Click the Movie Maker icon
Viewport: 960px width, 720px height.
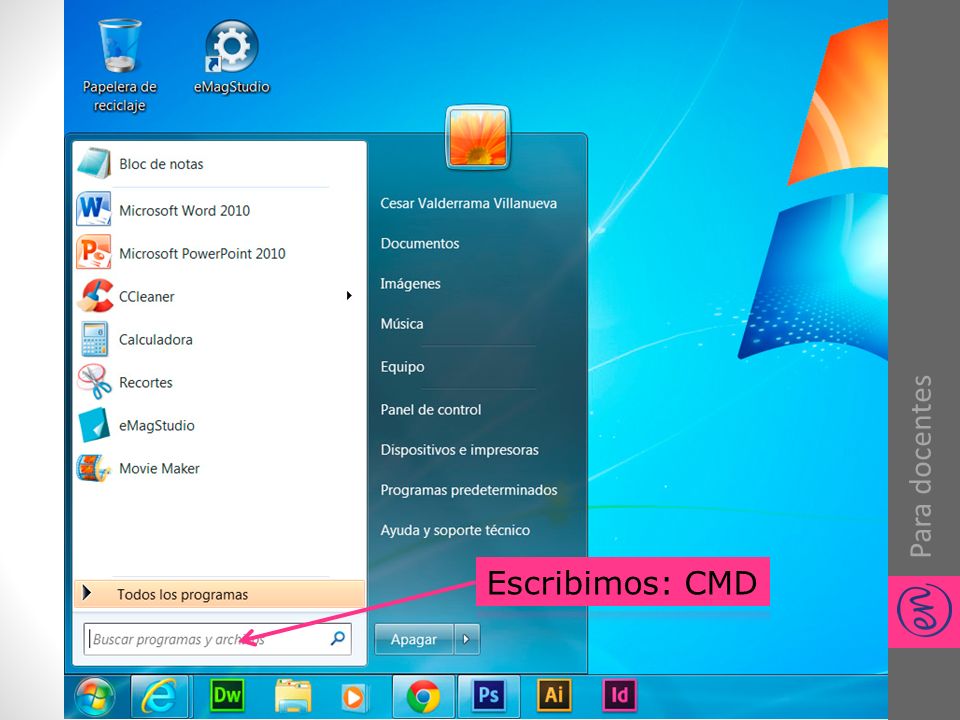(94, 468)
